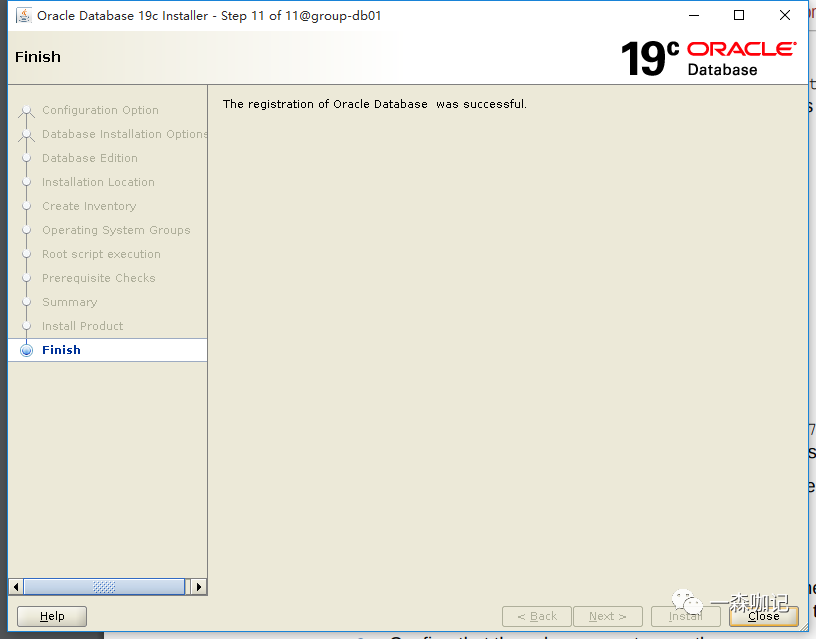Select the Operating System Groups step
This screenshot has width=816, height=639.
pos(116,230)
